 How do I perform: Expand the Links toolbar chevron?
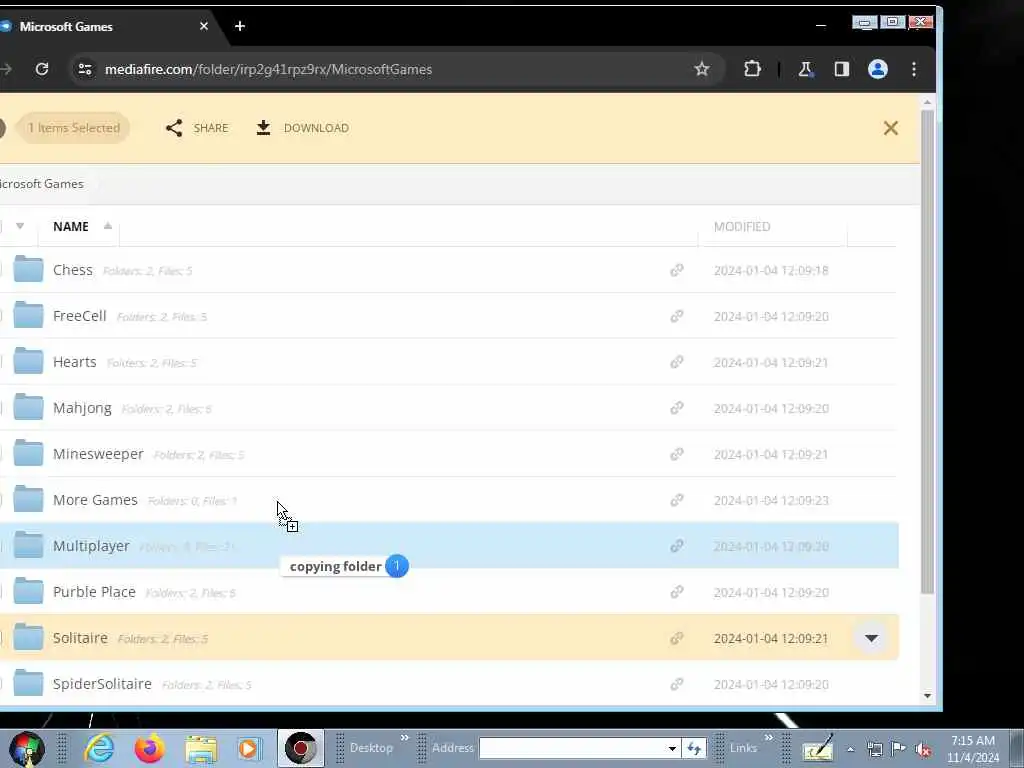(768, 738)
